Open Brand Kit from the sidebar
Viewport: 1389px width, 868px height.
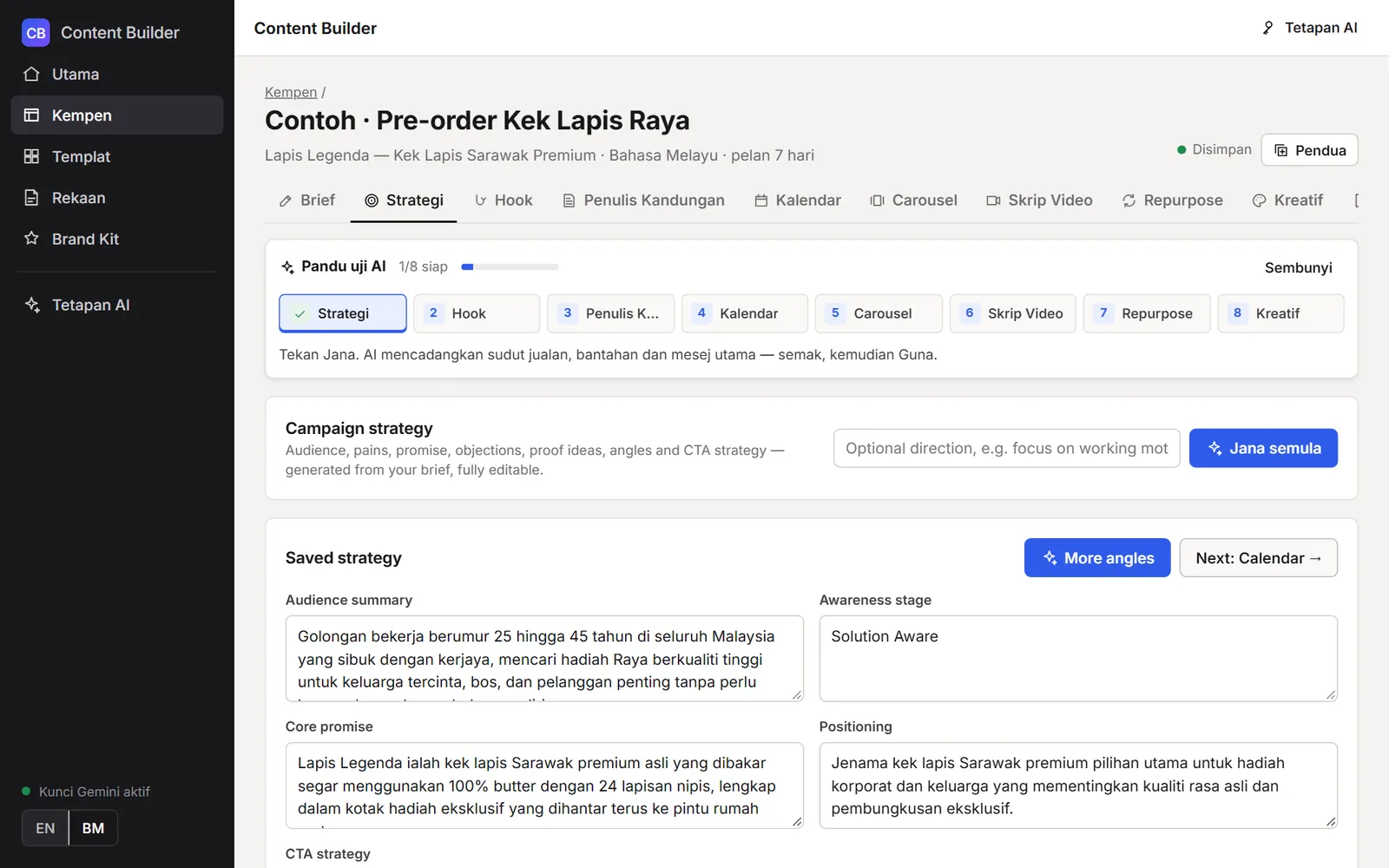coord(117,239)
